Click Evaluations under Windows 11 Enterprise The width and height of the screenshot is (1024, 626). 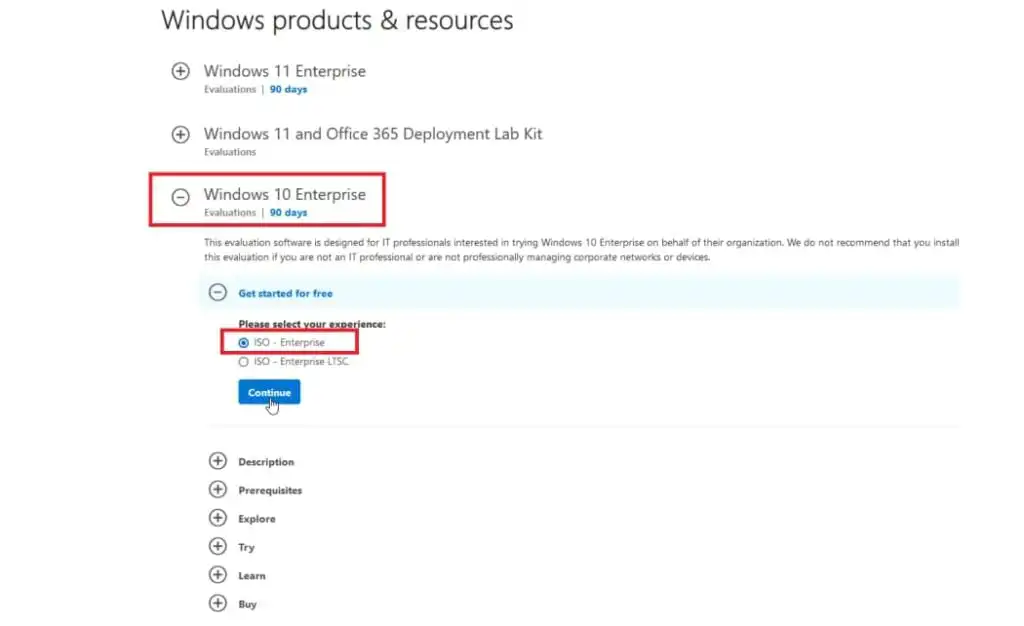click(x=230, y=89)
